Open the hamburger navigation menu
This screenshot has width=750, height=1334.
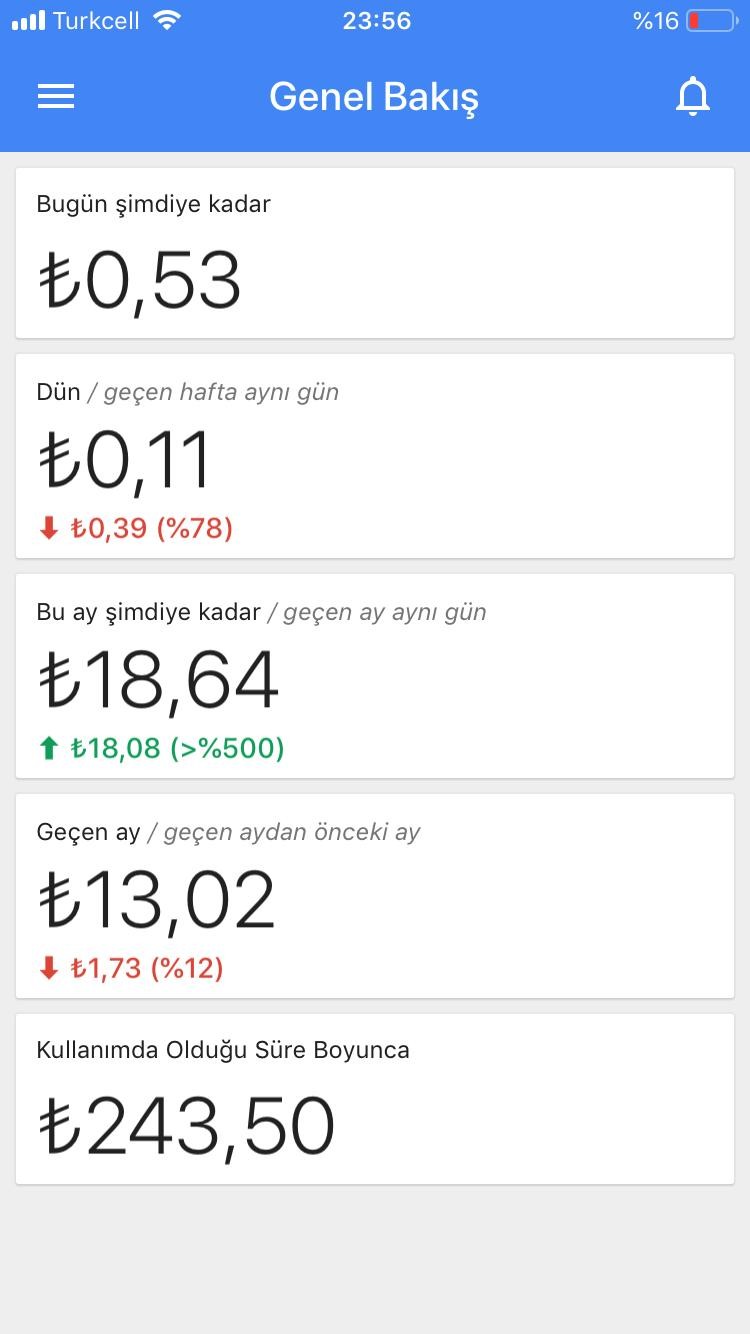click(56, 96)
